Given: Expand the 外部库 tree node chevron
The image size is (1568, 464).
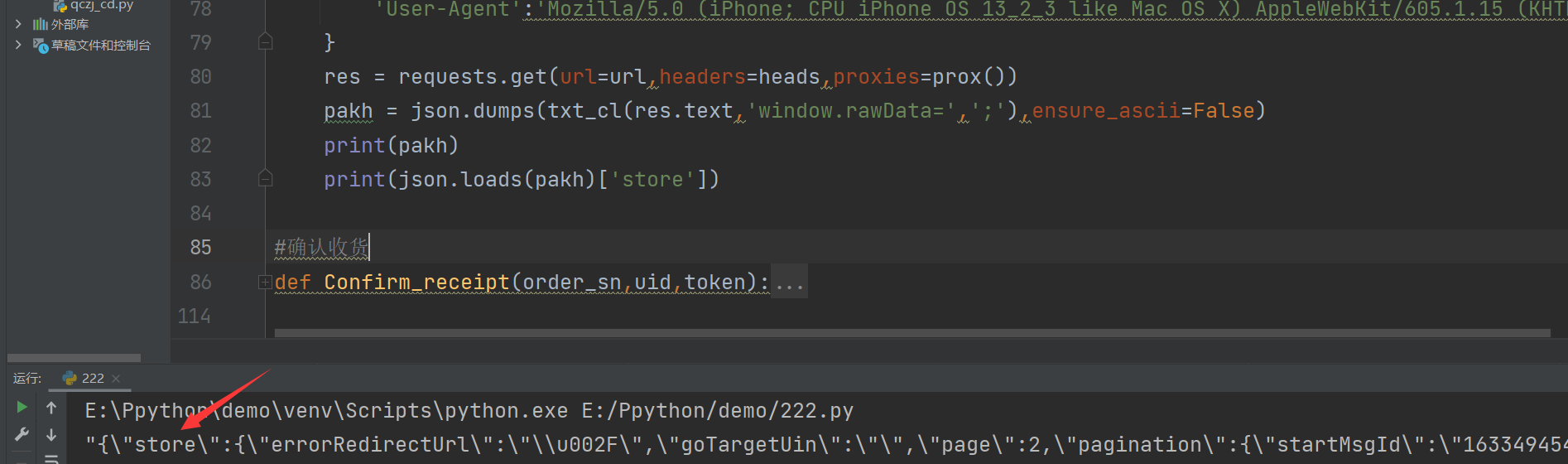Looking at the screenshot, I should pos(18,24).
